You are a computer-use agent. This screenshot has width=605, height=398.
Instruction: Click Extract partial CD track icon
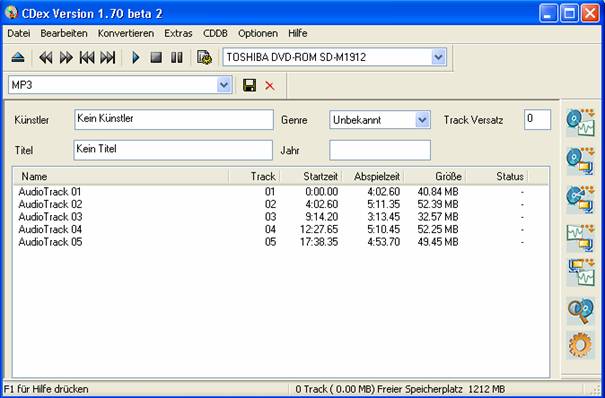click(x=580, y=199)
